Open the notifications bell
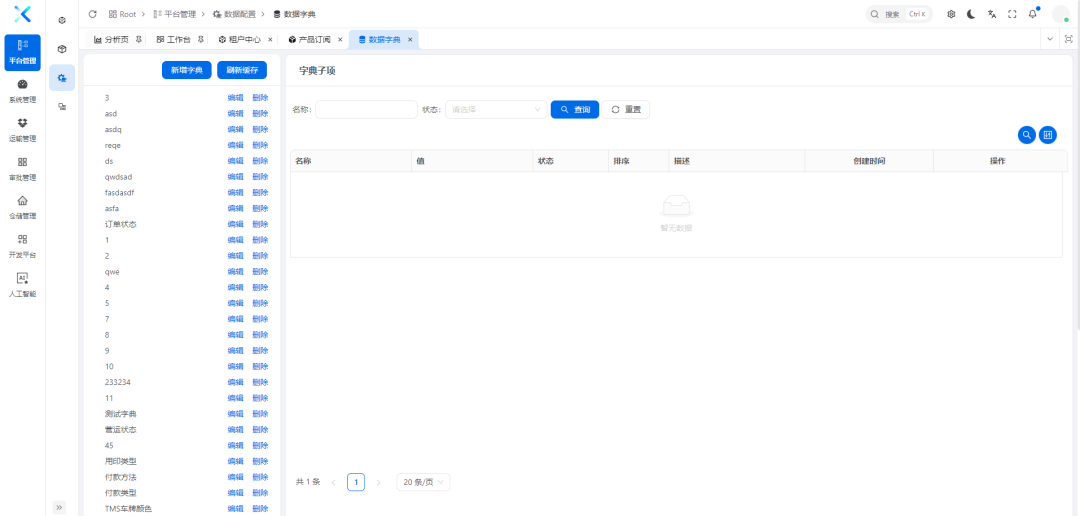This screenshot has height=516, width=1080. [1032, 14]
